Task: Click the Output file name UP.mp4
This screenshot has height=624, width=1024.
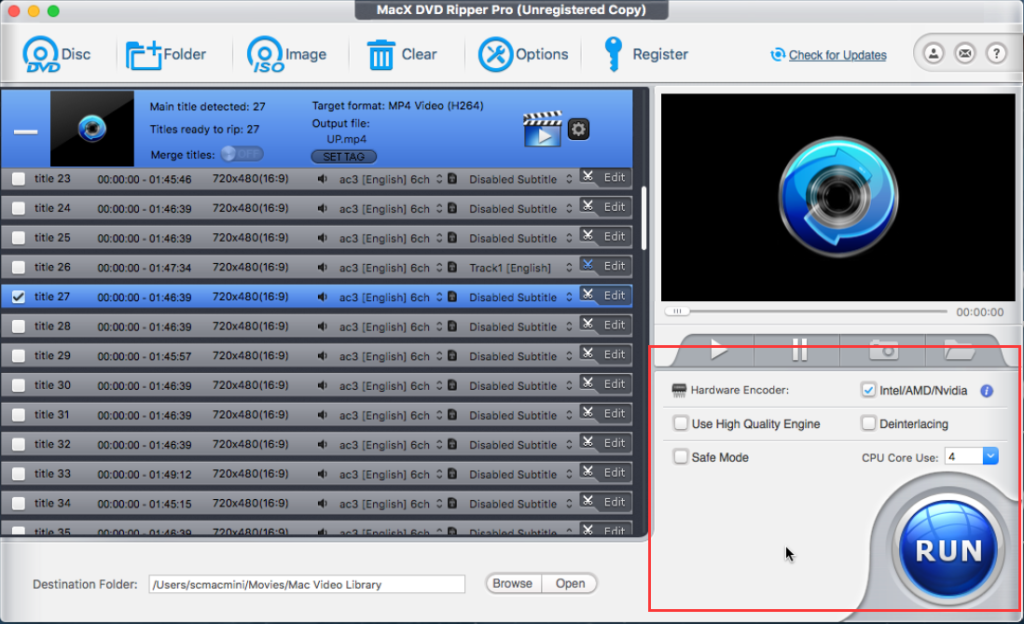Action: [347, 139]
